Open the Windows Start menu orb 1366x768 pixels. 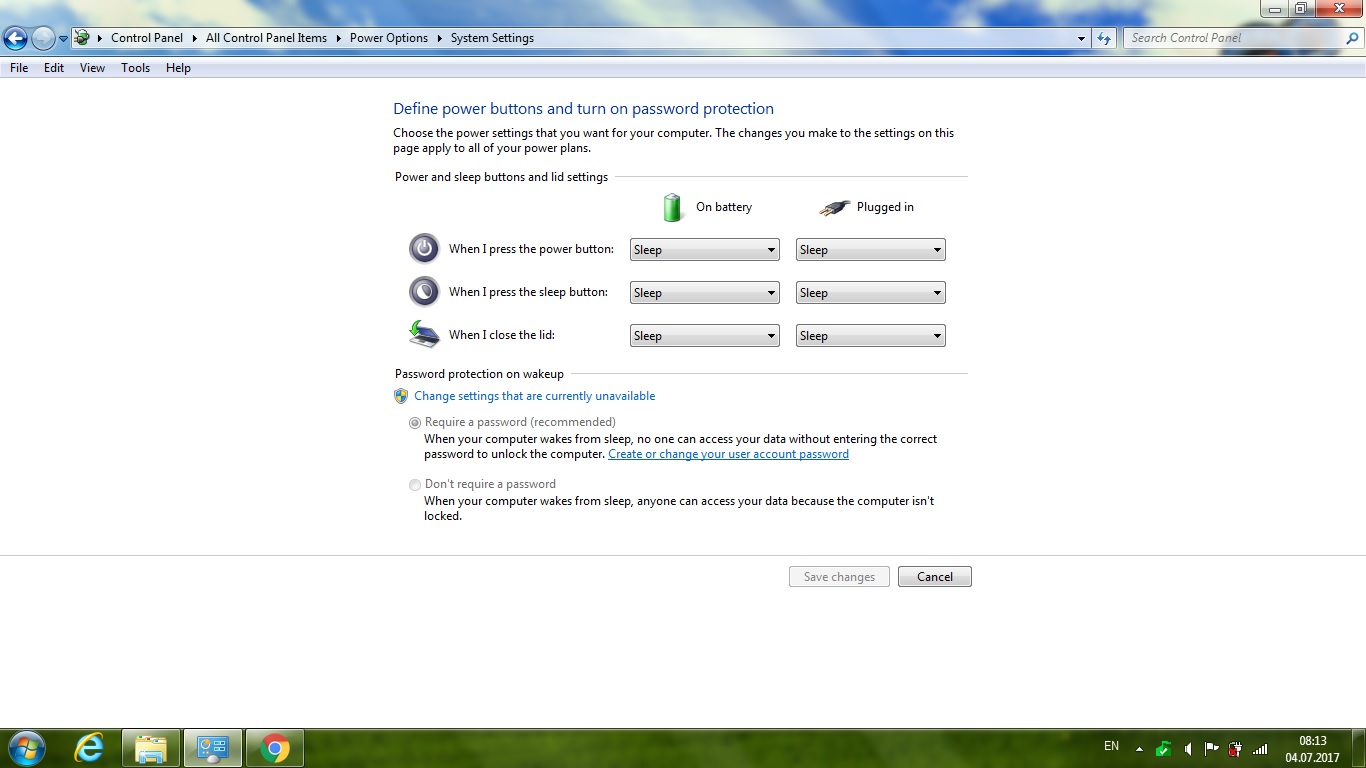coord(25,748)
